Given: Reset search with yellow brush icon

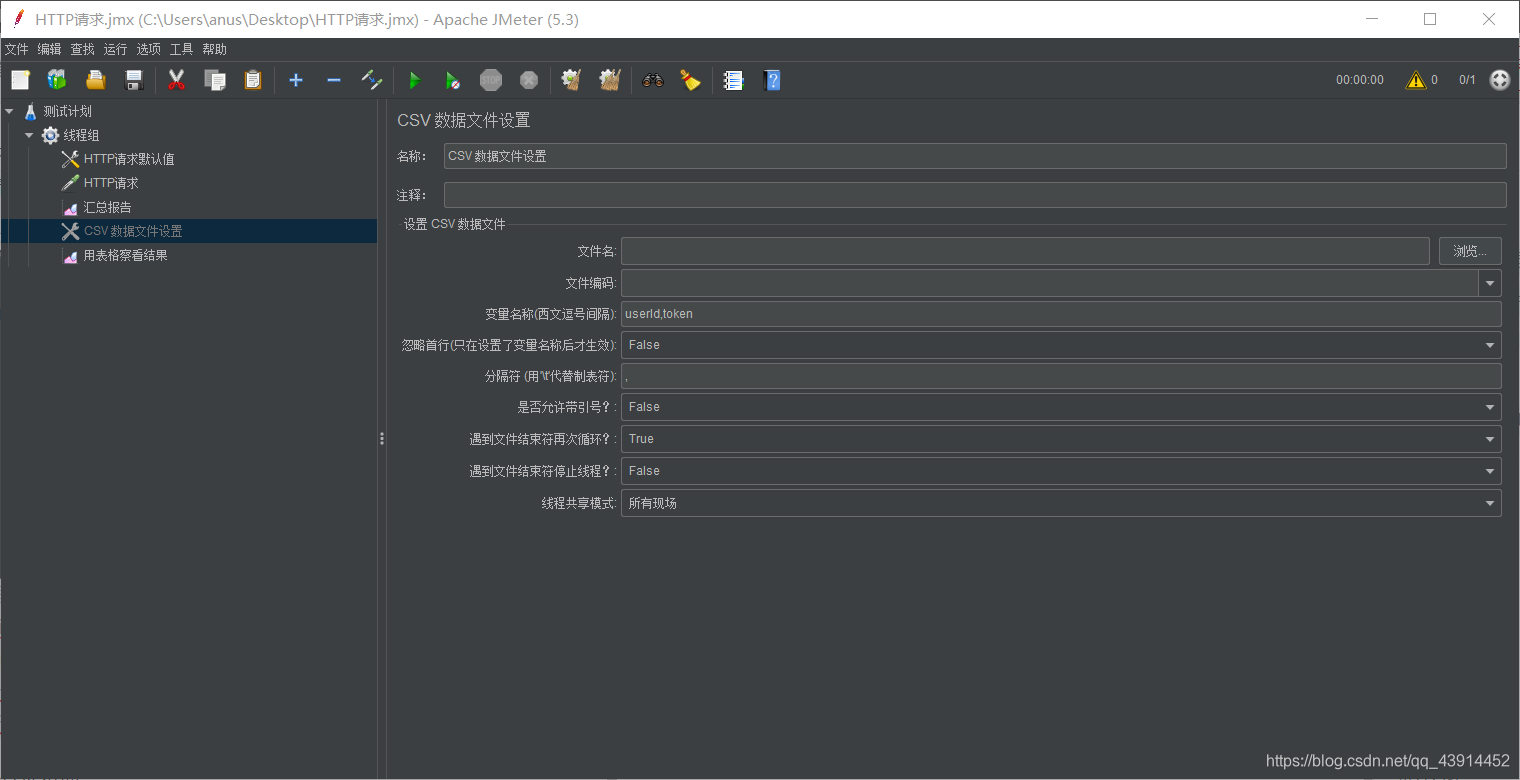Looking at the screenshot, I should pyautogui.click(x=691, y=80).
